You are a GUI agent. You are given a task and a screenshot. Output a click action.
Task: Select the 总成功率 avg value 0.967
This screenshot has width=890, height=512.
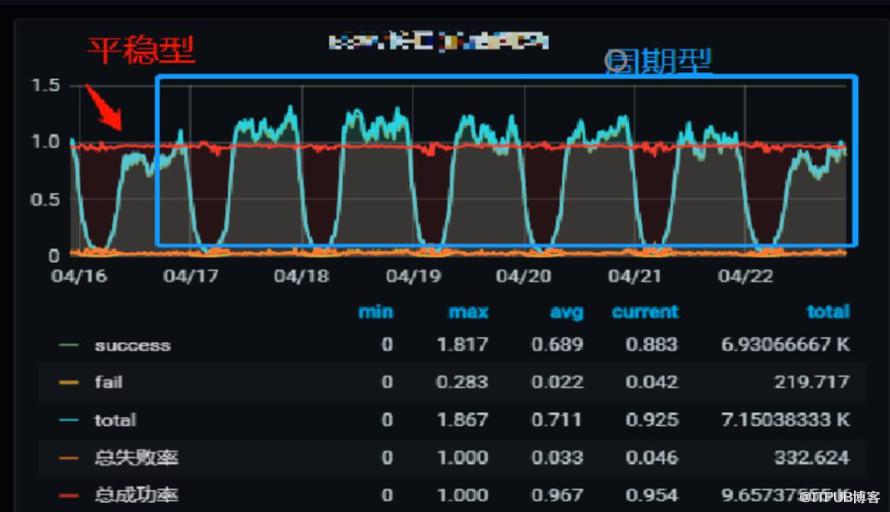[557, 495]
